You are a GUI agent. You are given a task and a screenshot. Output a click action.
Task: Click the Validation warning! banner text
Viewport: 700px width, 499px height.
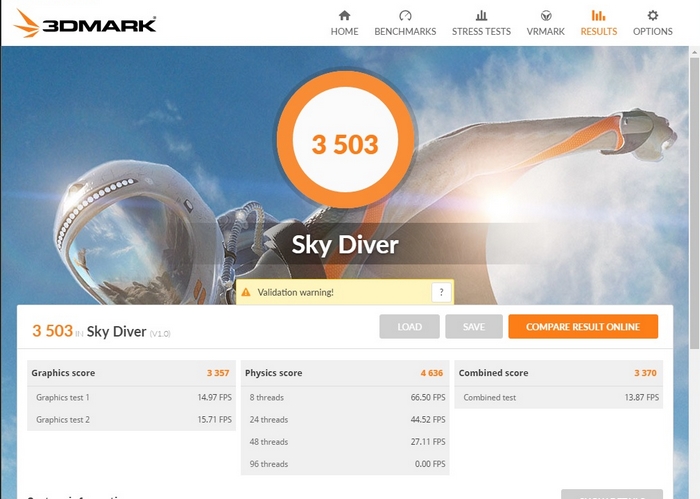pyautogui.click(x=296, y=292)
